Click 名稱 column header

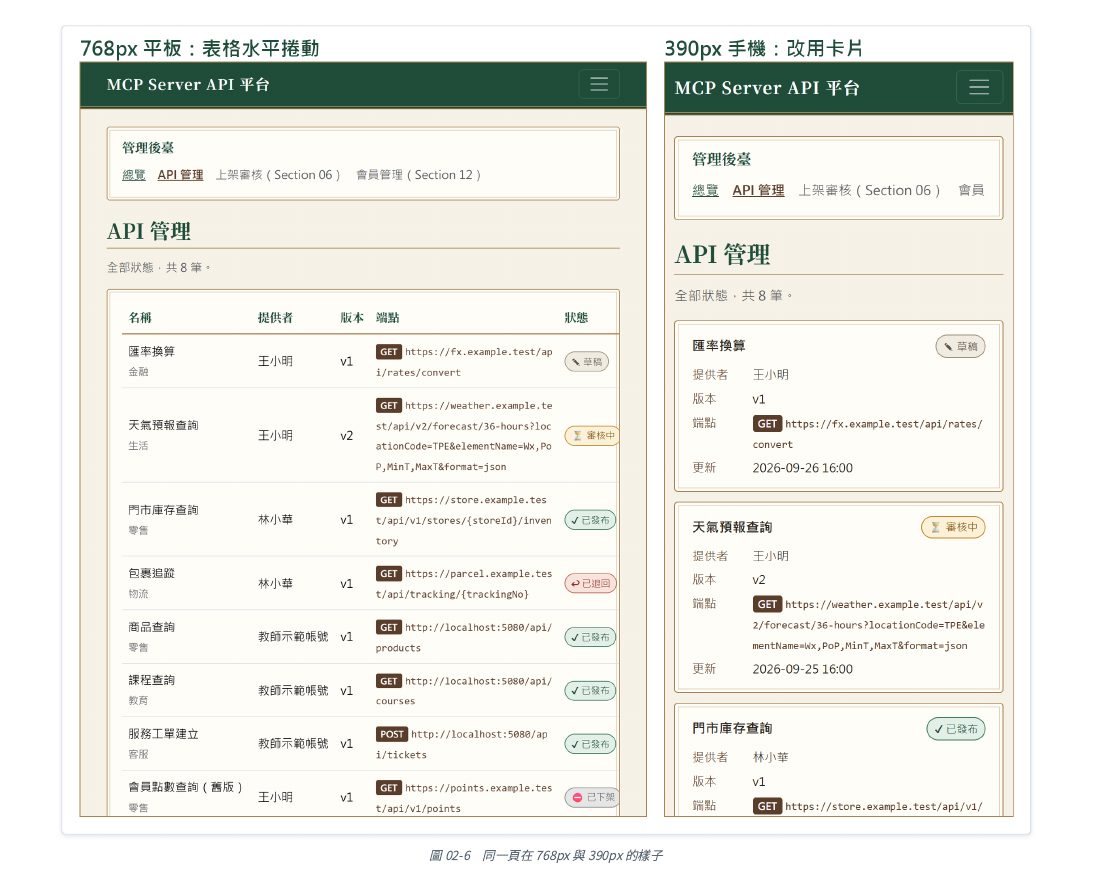[x=140, y=318]
